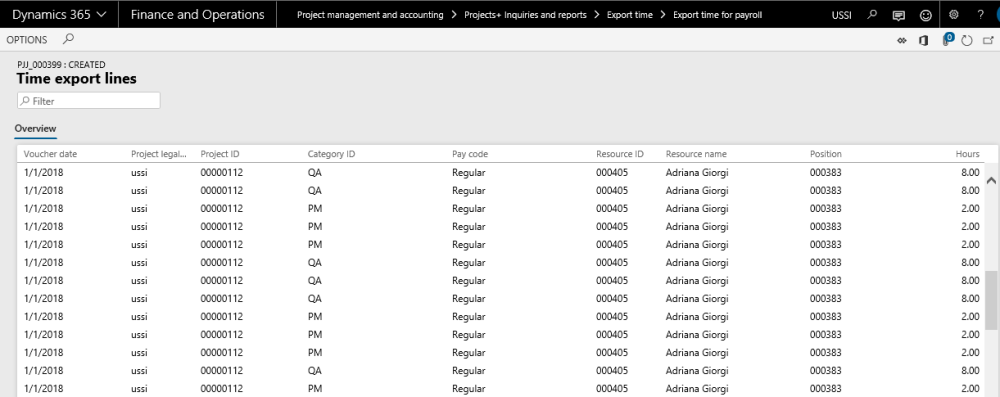Select the Overview tab
The image size is (1000, 397).
click(x=36, y=128)
